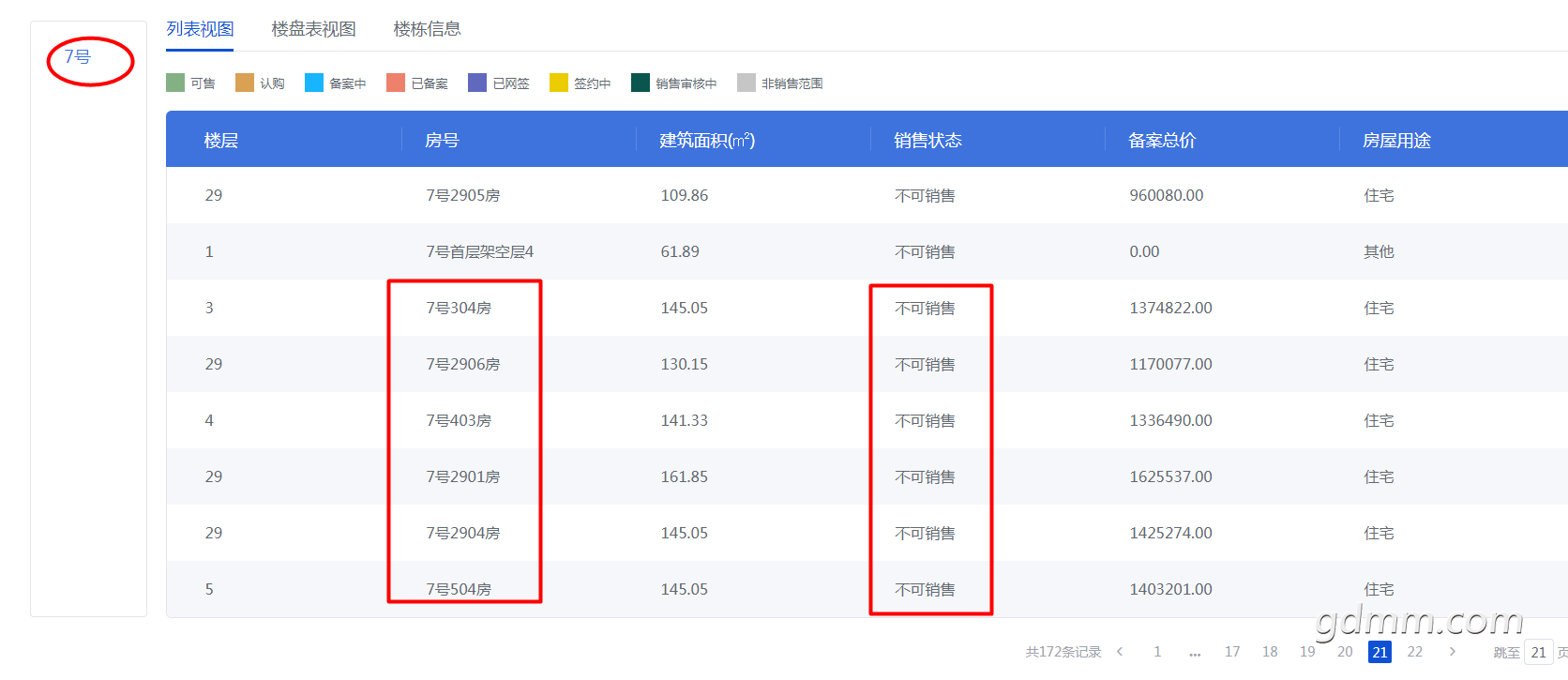Click area value 141.33

685,420
